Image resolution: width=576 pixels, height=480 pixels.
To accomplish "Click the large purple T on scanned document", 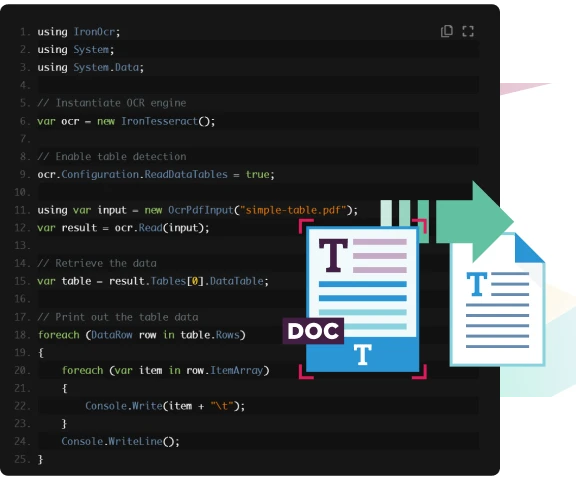I will click(x=333, y=255).
